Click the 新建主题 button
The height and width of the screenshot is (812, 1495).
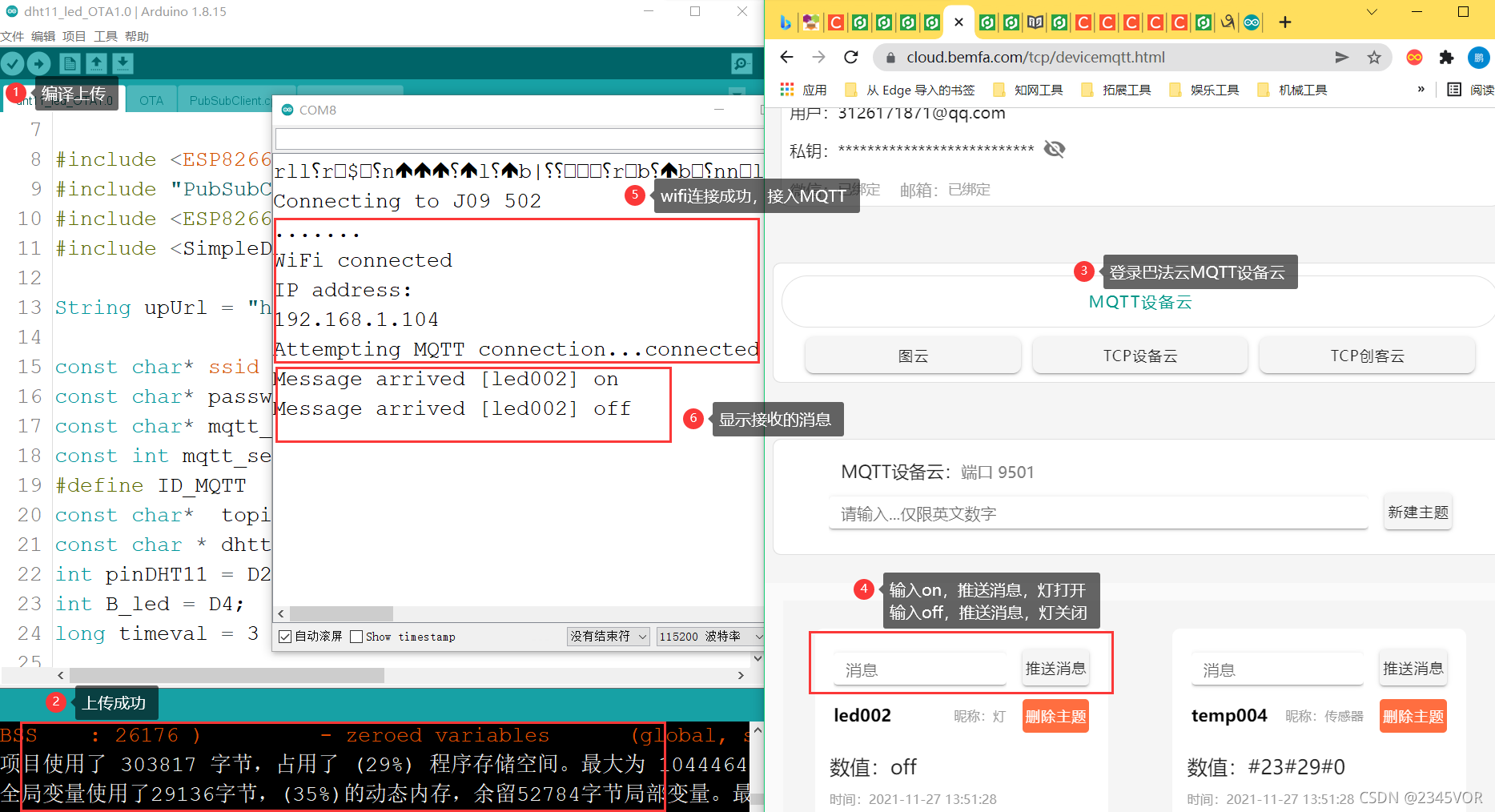point(1418,513)
